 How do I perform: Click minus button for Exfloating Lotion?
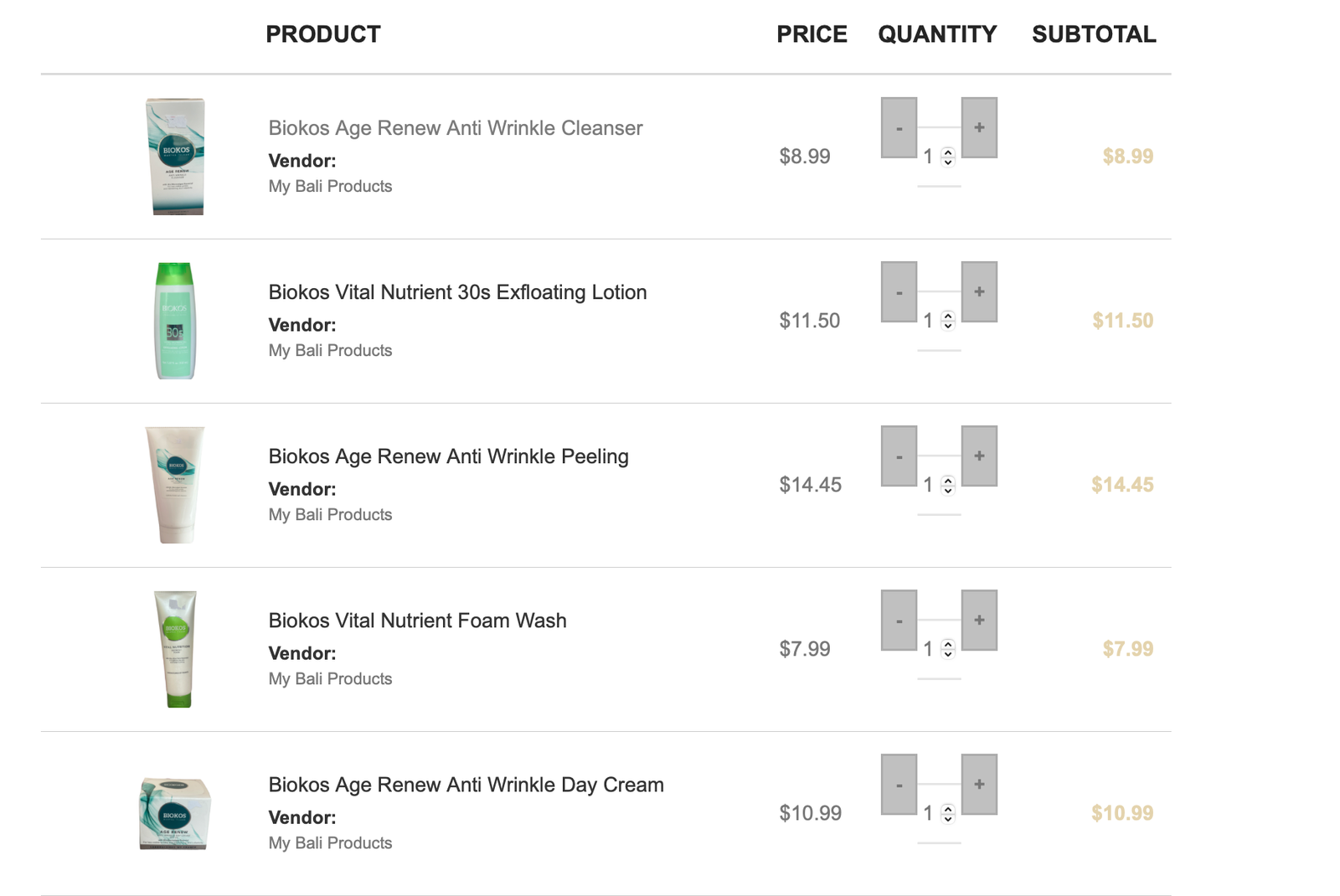(x=899, y=291)
